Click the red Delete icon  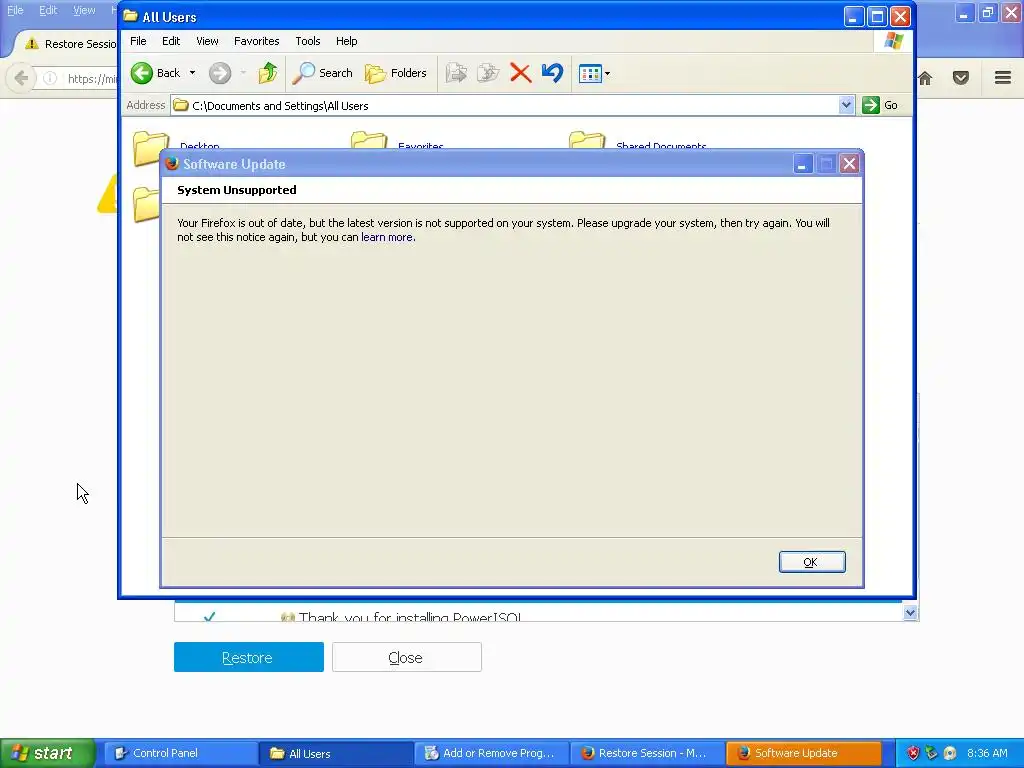click(x=520, y=73)
